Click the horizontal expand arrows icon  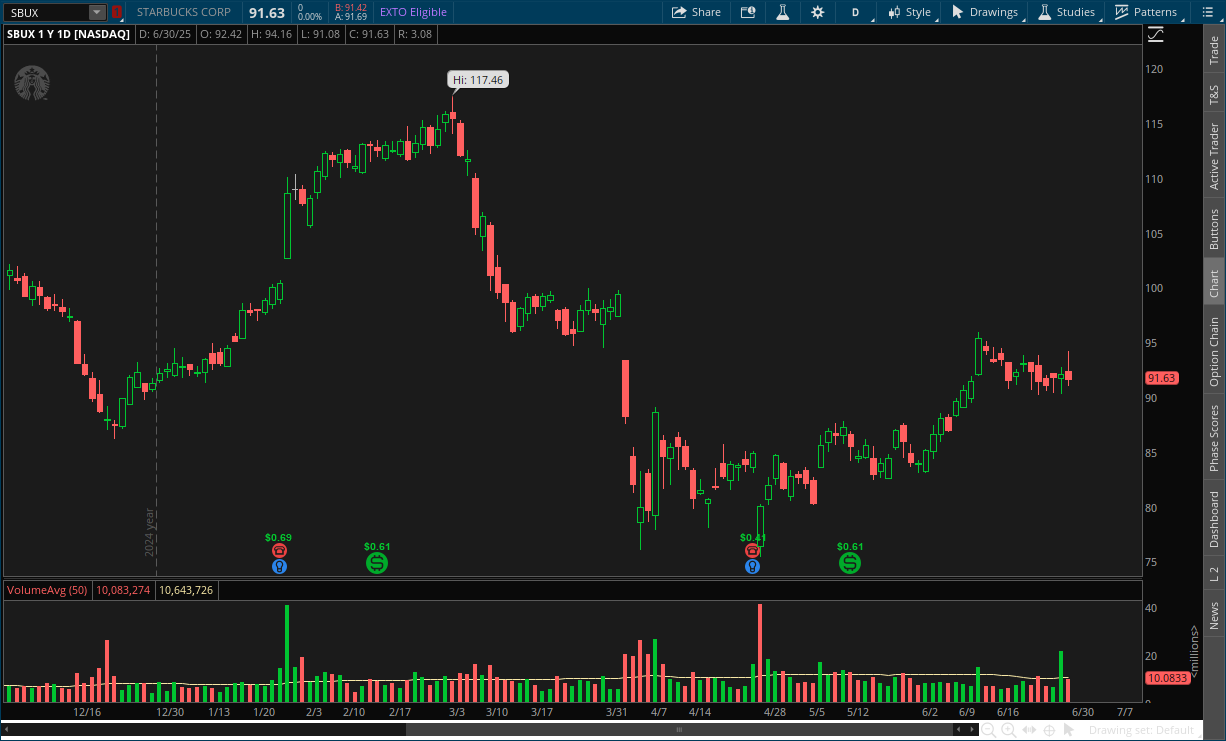click(1029, 730)
